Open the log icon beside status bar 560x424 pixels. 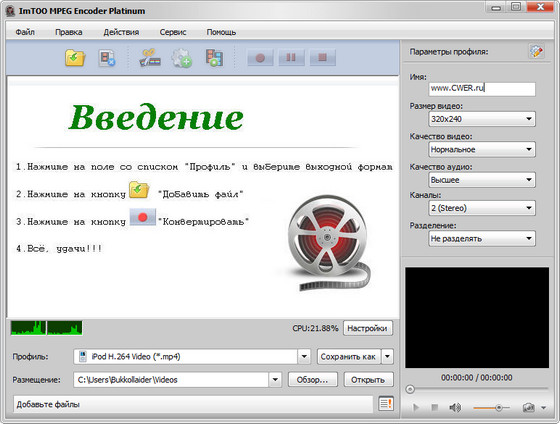point(386,404)
